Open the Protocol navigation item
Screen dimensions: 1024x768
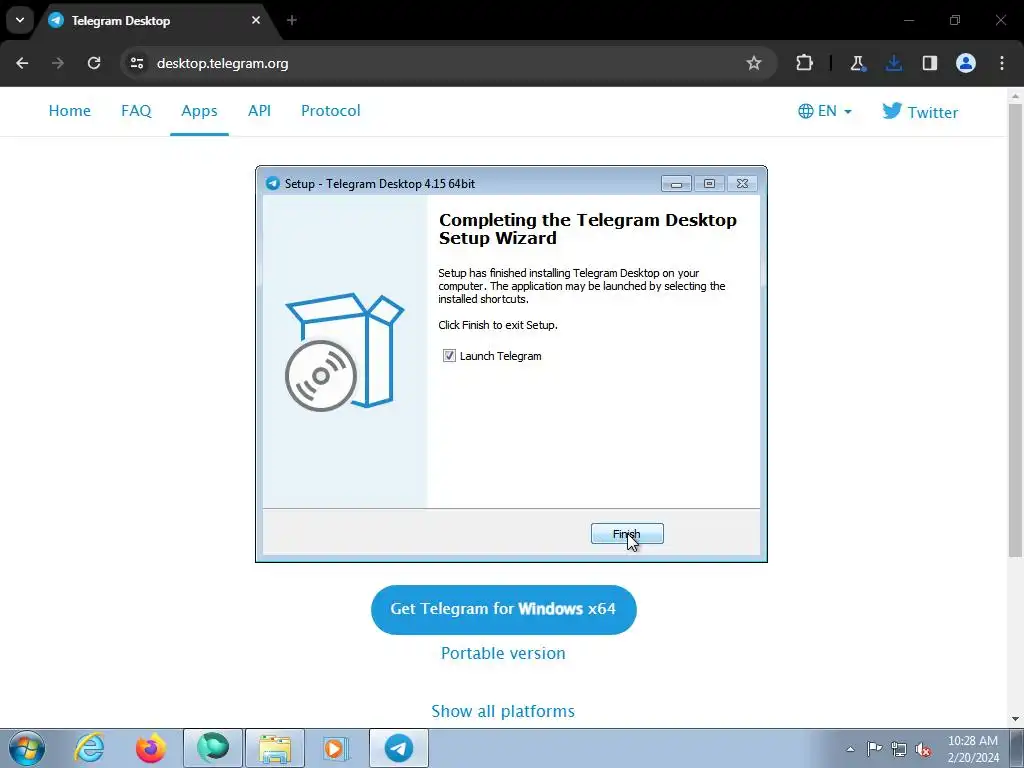pos(330,111)
